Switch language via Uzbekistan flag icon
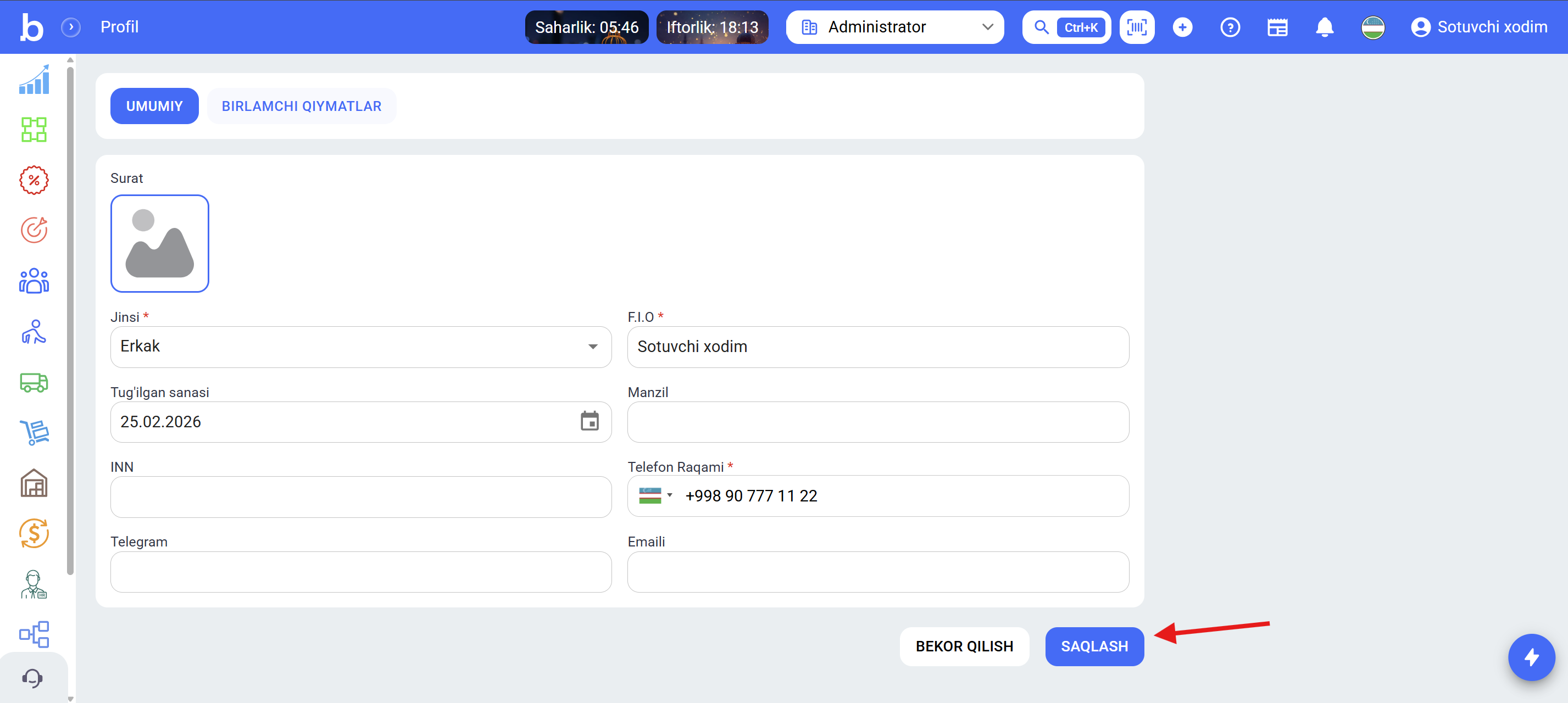The width and height of the screenshot is (1568, 703). [x=1372, y=27]
